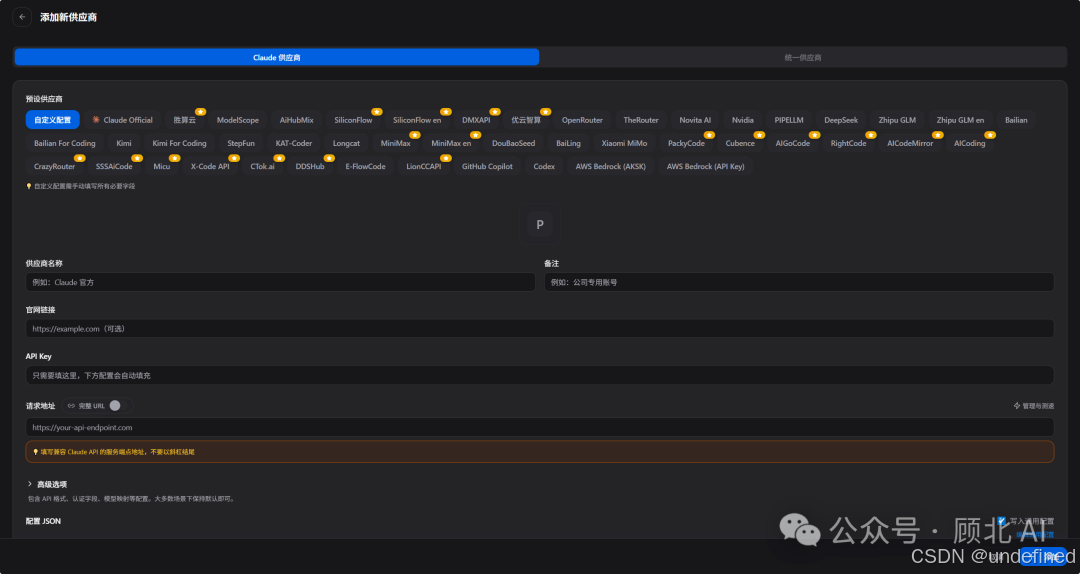Image resolution: width=1080 pixels, height=574 pixels.
Task: Select the MiniMax preset
Action: 395,143
